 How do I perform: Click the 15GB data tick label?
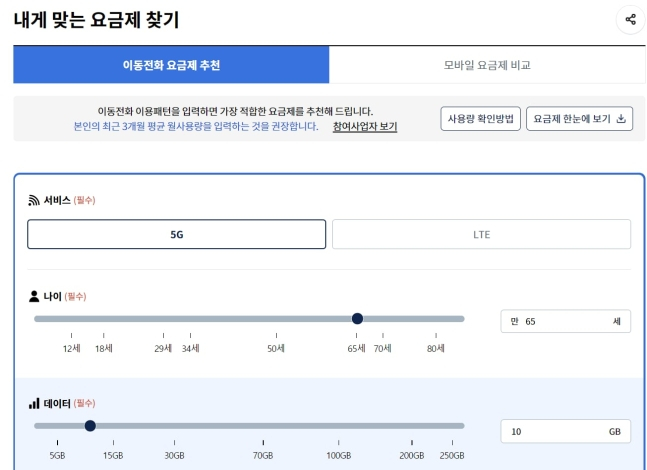(113, 456)
